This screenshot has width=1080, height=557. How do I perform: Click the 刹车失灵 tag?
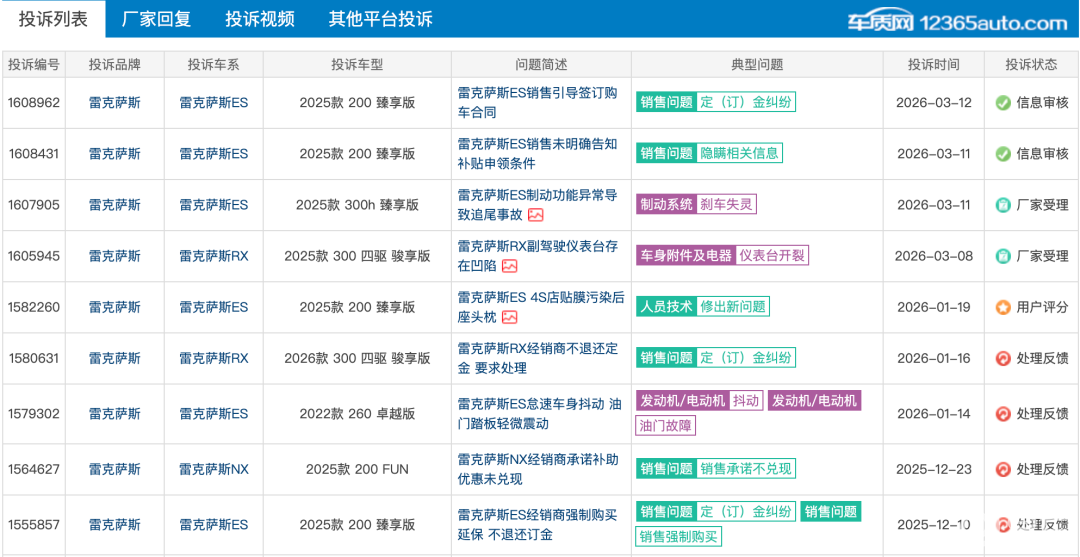pyautogui.click(x=727, y=204)
